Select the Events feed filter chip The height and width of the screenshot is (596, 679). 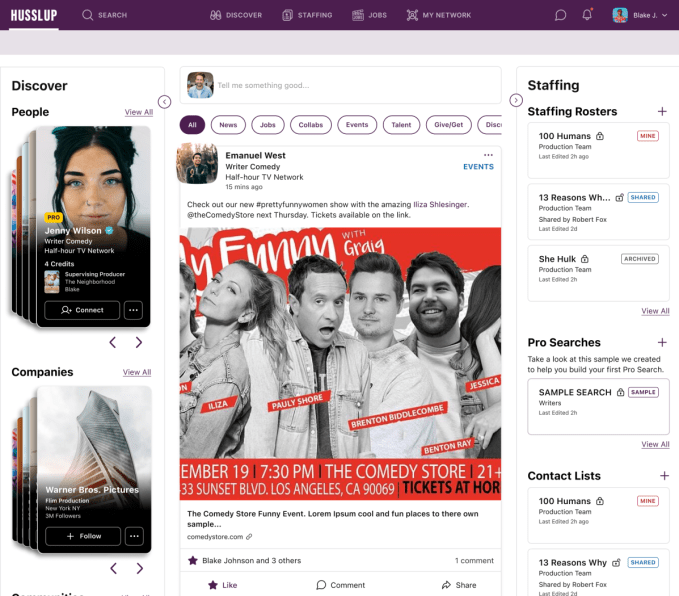click(357, 125)
